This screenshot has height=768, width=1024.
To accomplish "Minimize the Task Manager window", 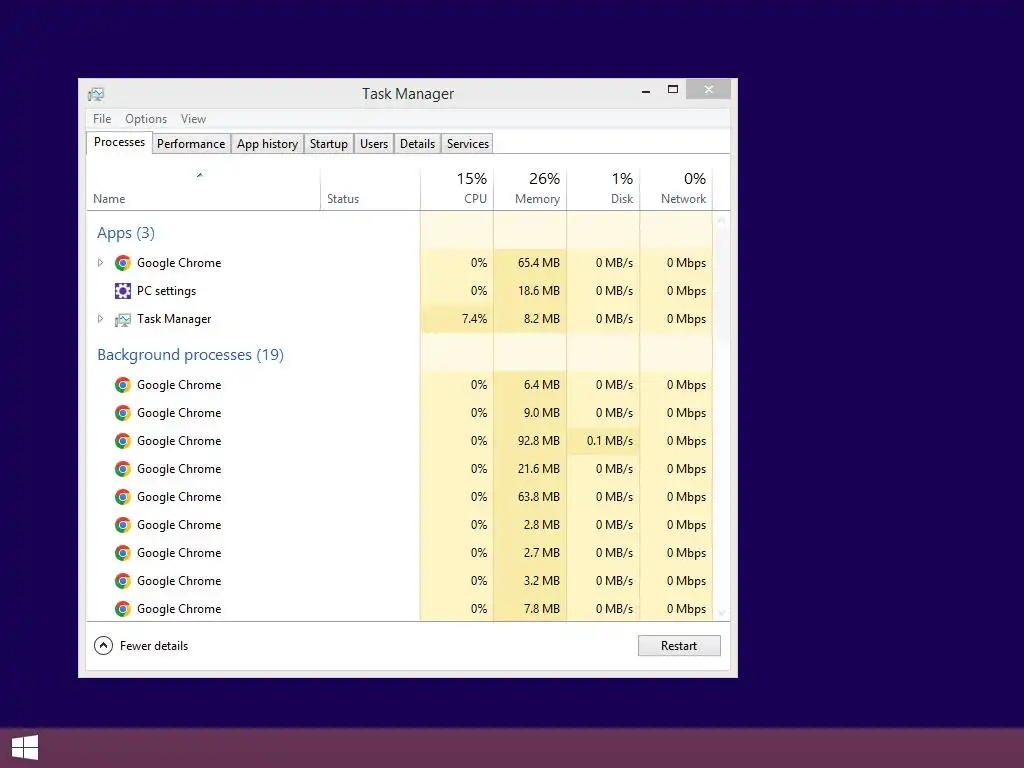I will [646, 91].
